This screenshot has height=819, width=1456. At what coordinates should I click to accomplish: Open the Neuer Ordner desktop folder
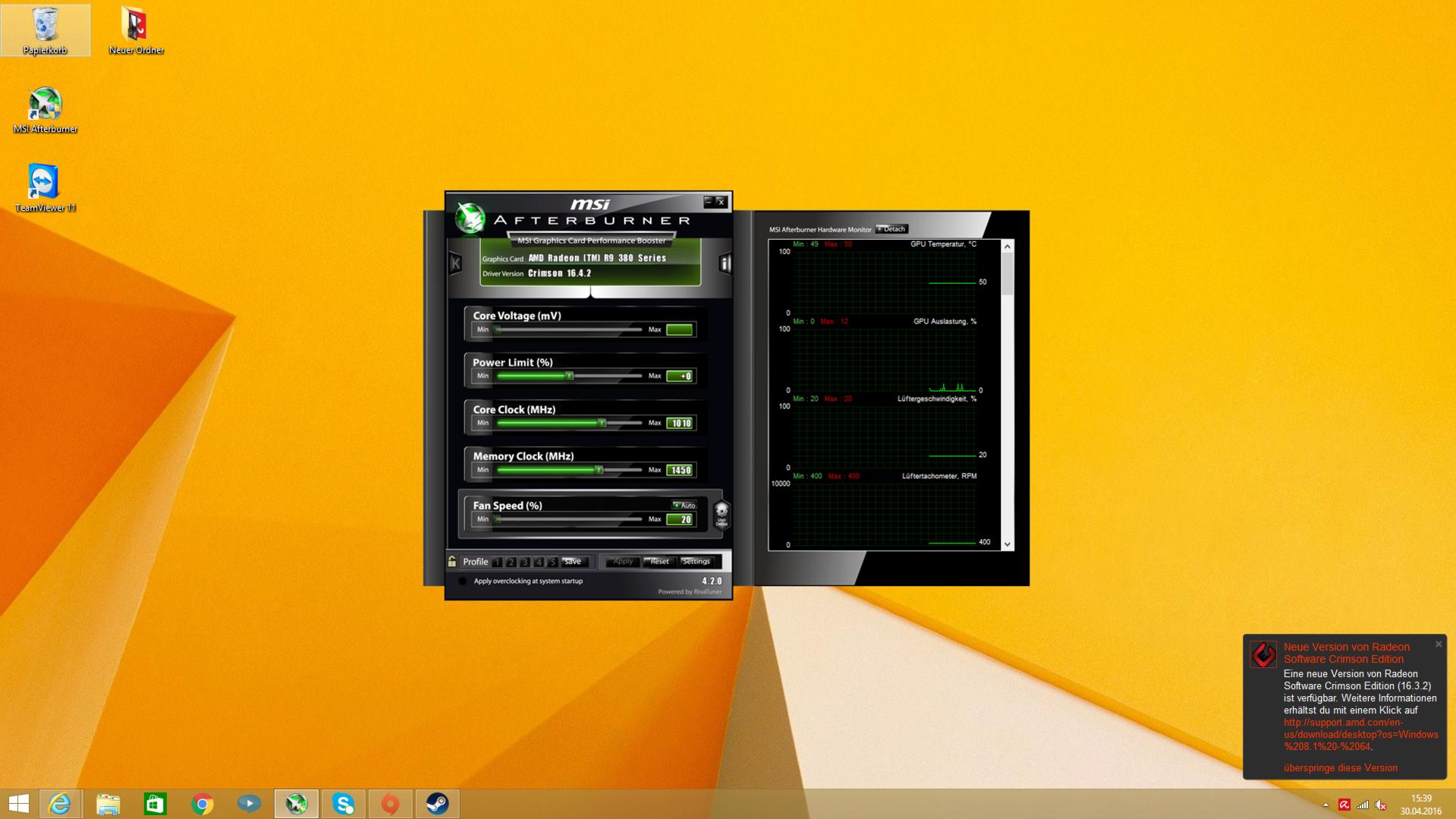(136, 30)
